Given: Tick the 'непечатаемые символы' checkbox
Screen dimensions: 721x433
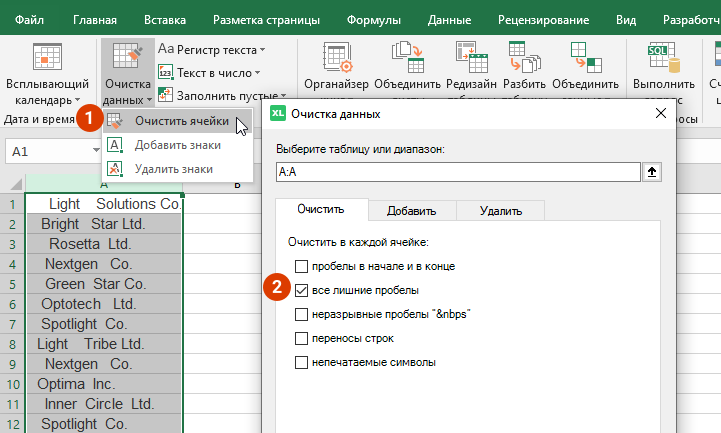Looking at the screenshot, I should (x=302, y=362).
